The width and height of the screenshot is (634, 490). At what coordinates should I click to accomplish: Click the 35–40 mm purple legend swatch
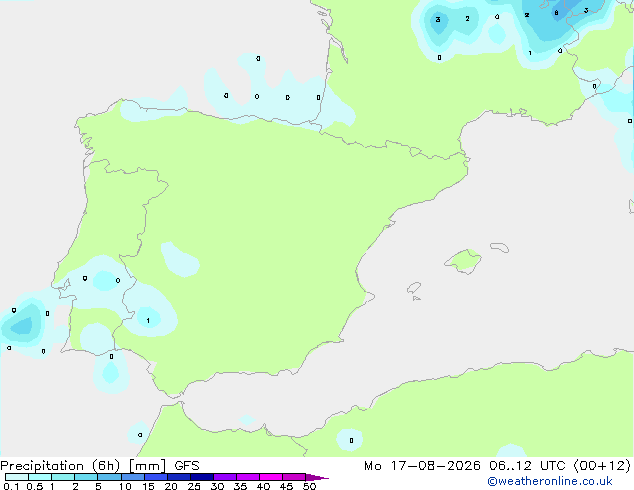coord(248,477)
